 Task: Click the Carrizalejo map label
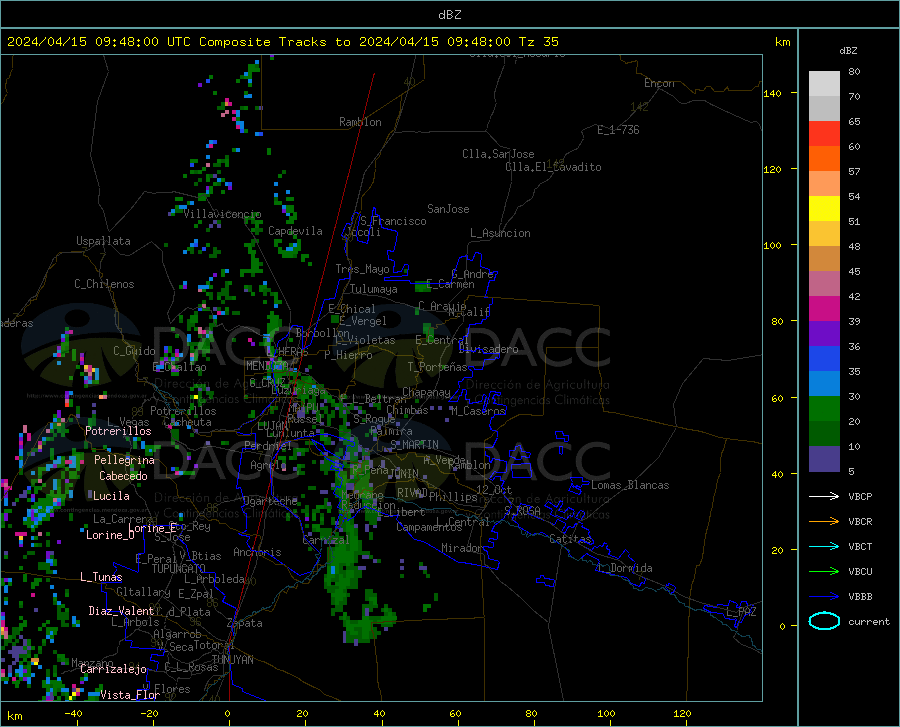(113, 669)
